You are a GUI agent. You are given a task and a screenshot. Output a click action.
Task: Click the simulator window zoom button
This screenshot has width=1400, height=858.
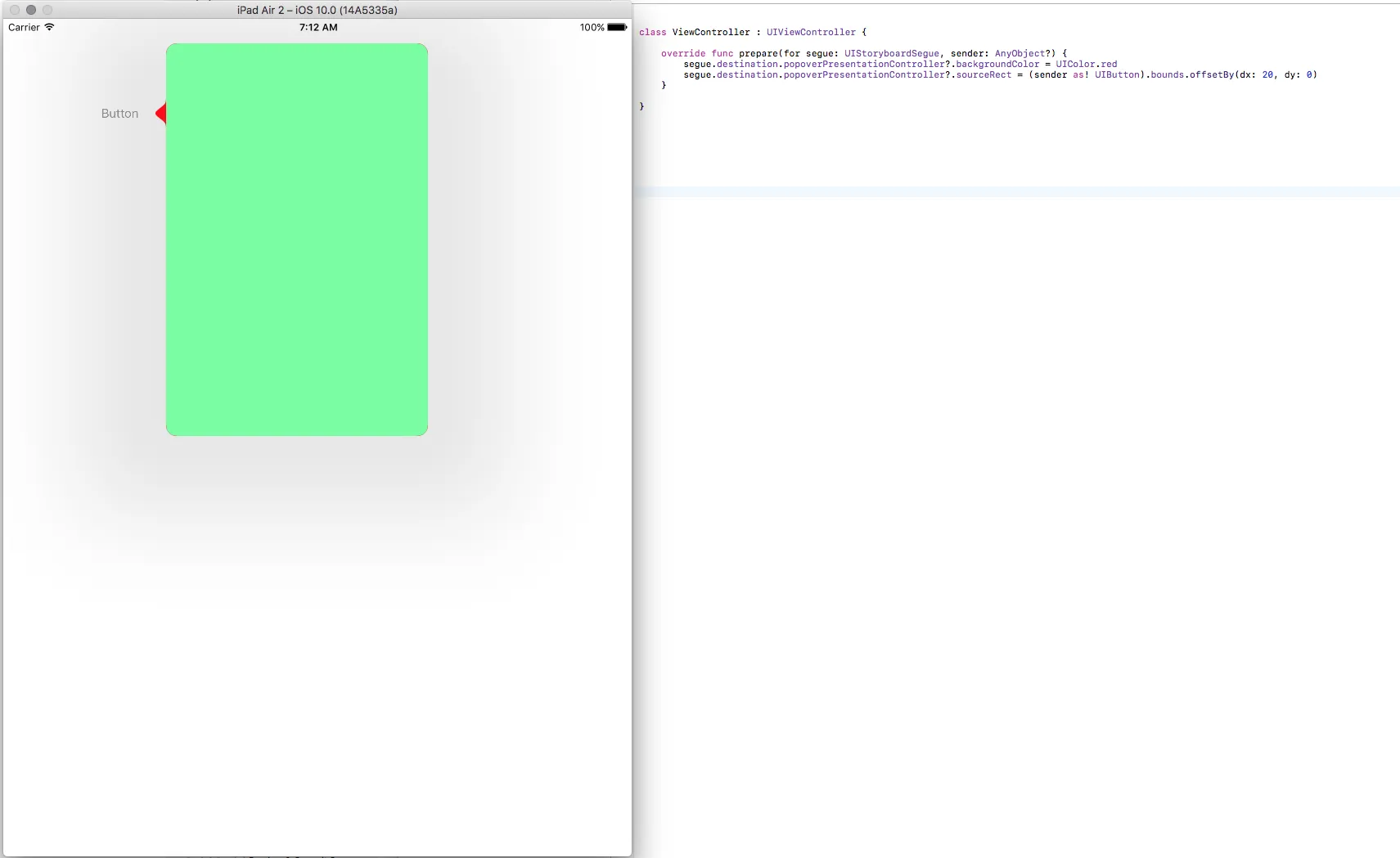47,10
